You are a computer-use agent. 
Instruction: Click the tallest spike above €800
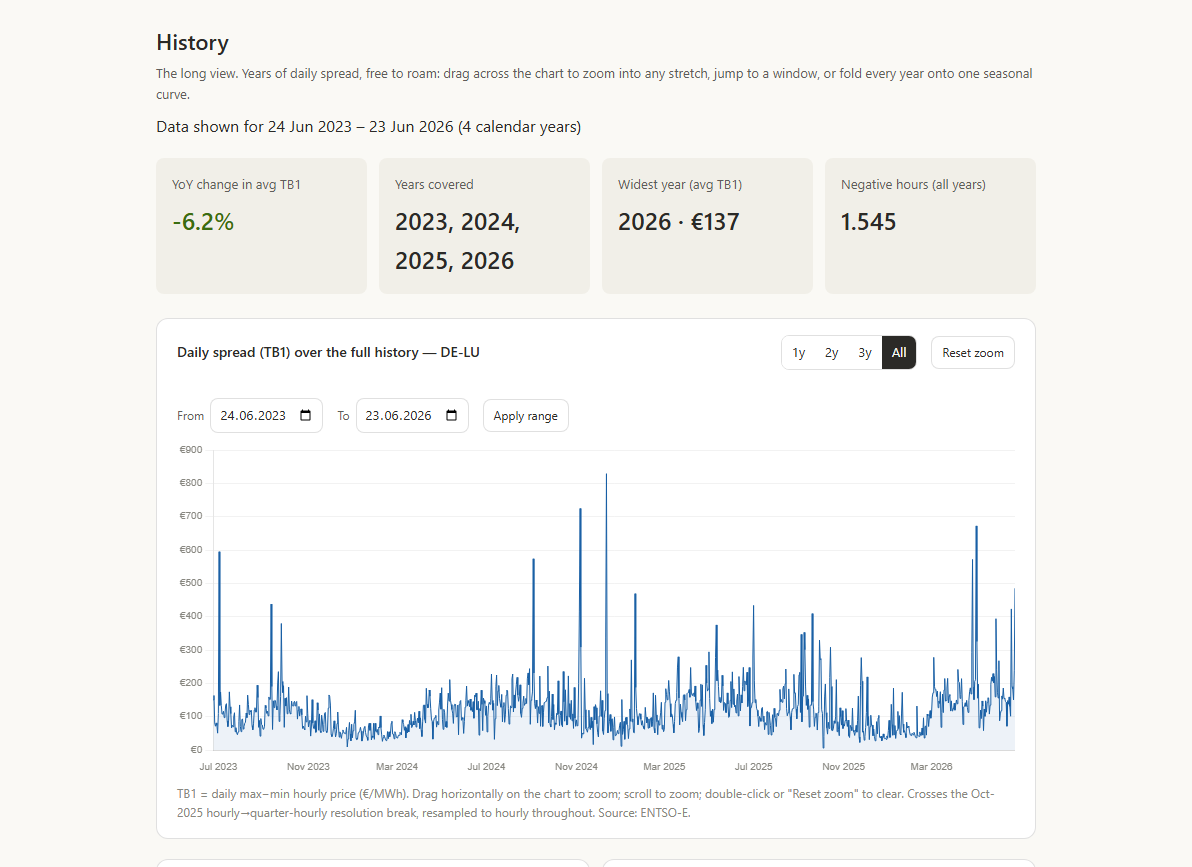point(606,476)
